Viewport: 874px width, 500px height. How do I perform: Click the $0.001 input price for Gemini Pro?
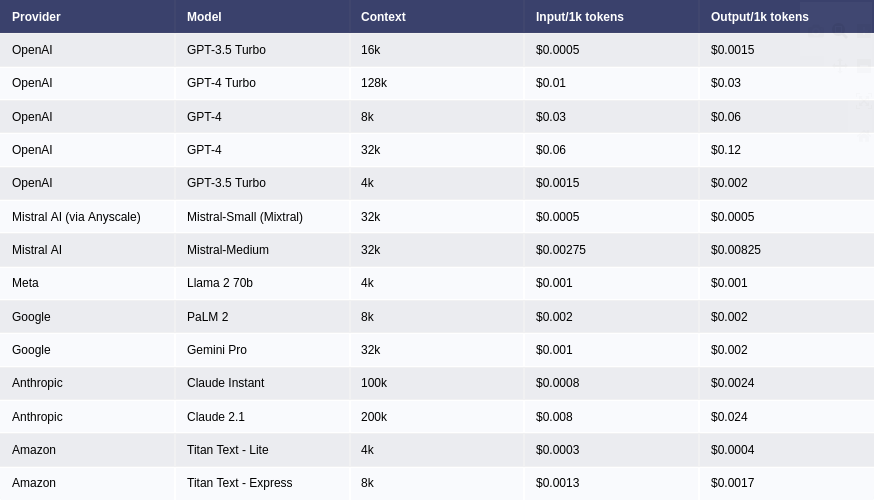pos(554,350)
